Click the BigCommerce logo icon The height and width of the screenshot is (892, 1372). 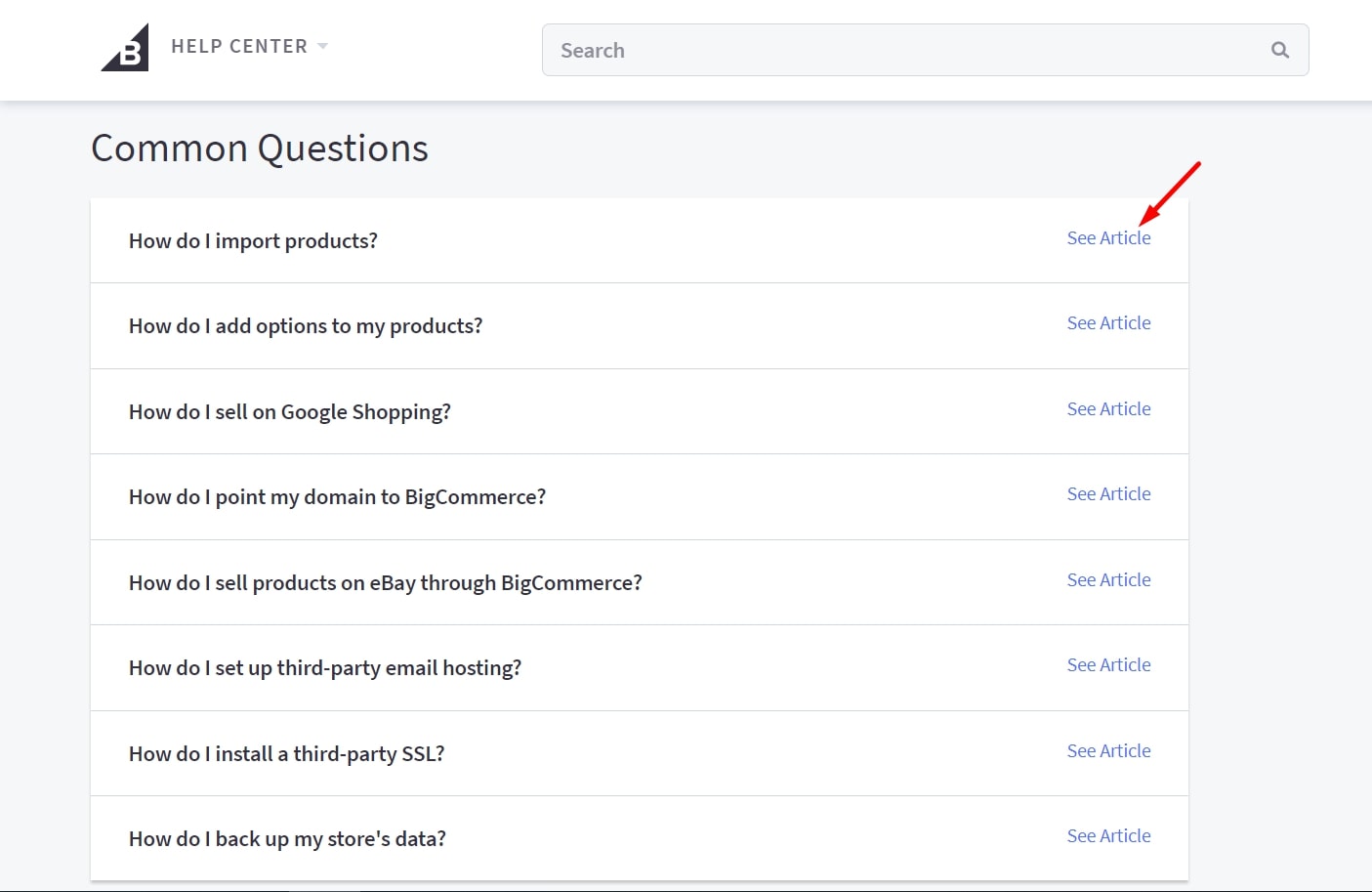(126, 48)
